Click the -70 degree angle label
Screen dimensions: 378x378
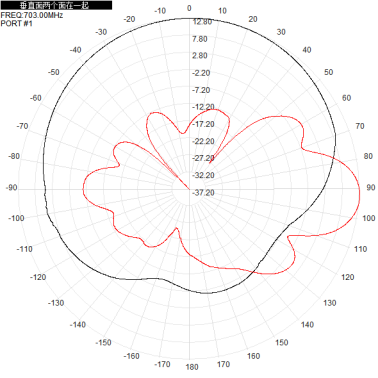[22, 126]
